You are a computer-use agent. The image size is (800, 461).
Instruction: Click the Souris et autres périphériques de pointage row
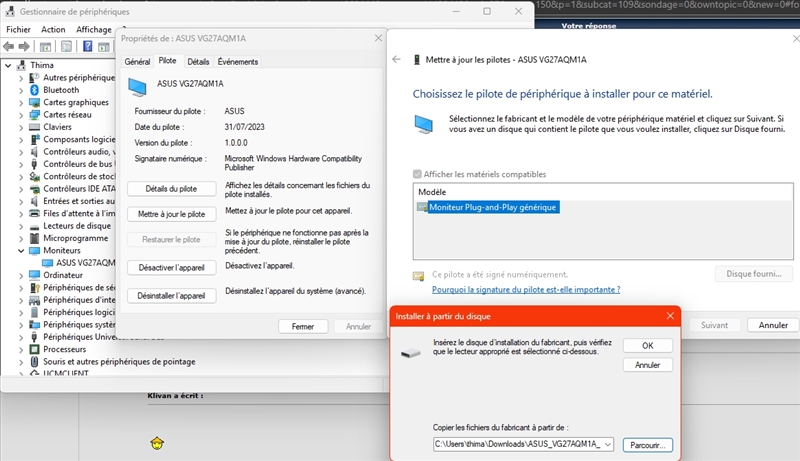119,362
